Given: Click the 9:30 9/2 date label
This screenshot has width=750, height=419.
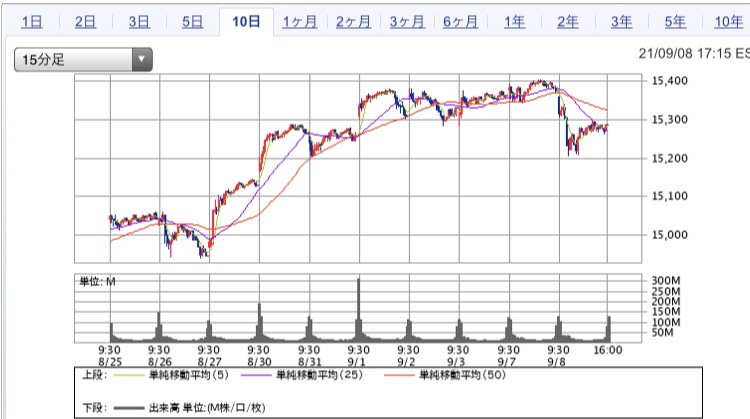Looking at the screenshot, I should point(408,356).
